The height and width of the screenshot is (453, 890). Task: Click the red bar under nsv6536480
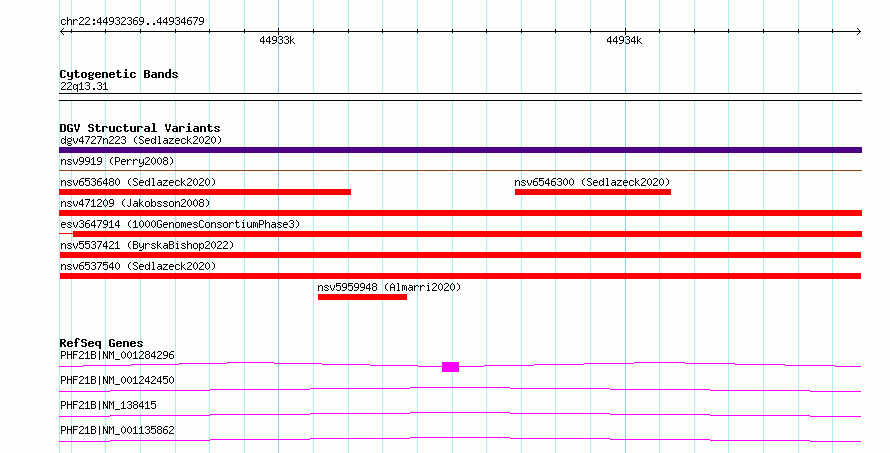point(205,192)
